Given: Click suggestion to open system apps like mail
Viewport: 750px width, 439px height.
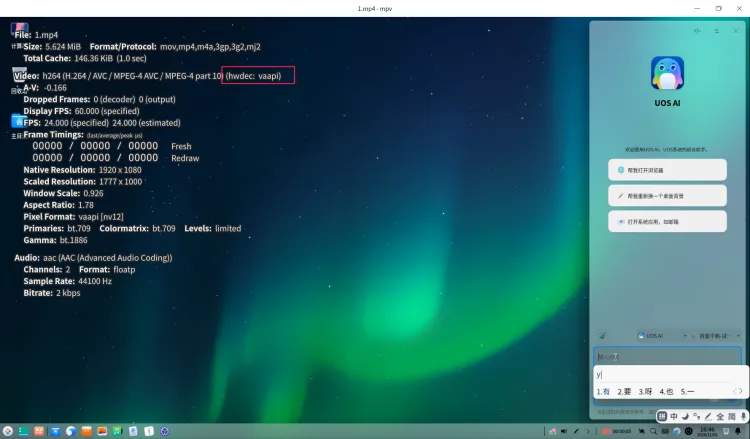Looking at the screenshot, I should (x=667, y=221).
